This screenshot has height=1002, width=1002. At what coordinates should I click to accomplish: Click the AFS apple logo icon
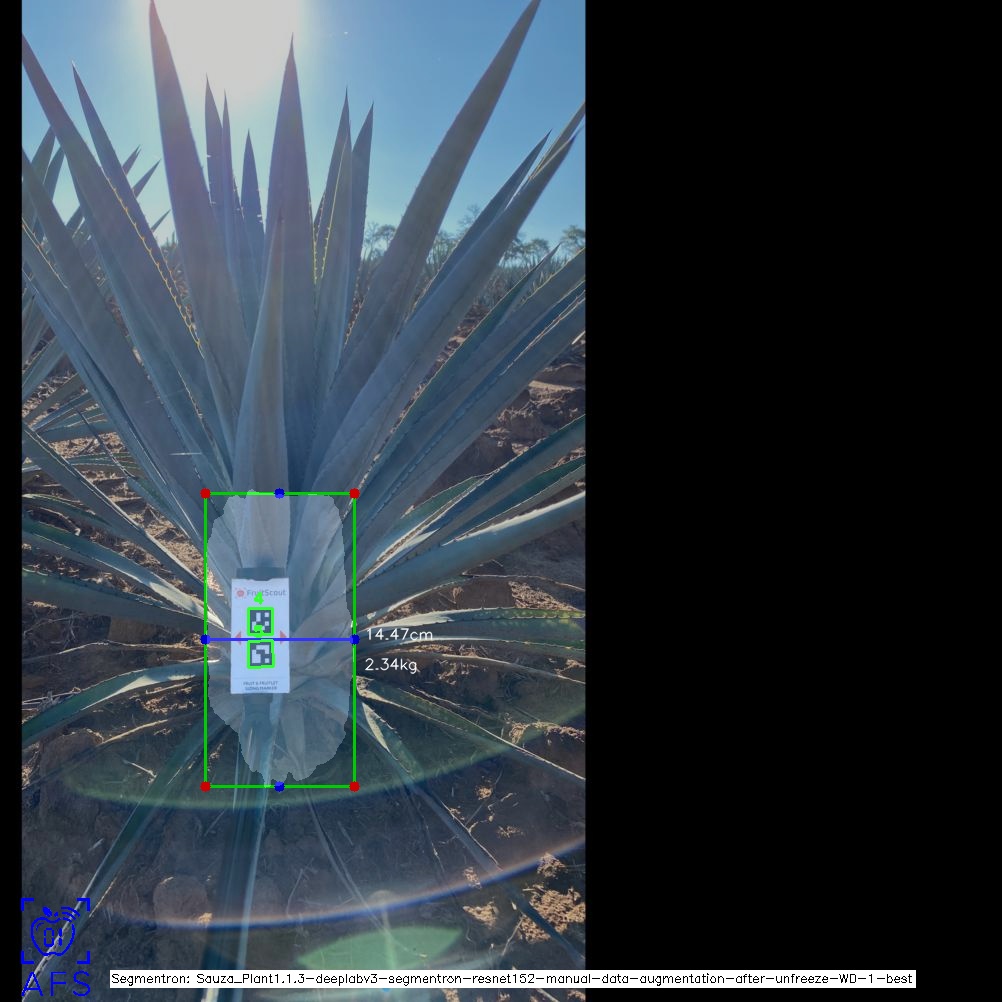click(54, 933)
